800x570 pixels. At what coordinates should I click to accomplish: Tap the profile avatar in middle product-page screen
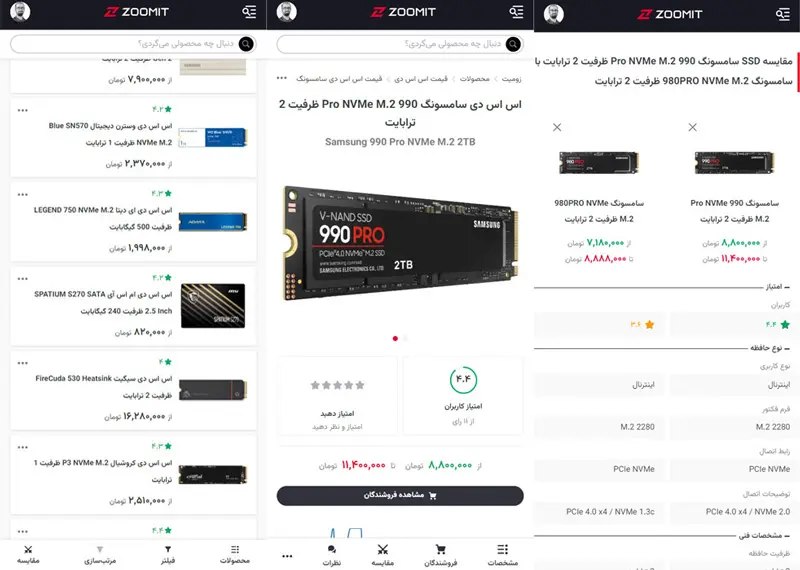(x=287, y=12)
